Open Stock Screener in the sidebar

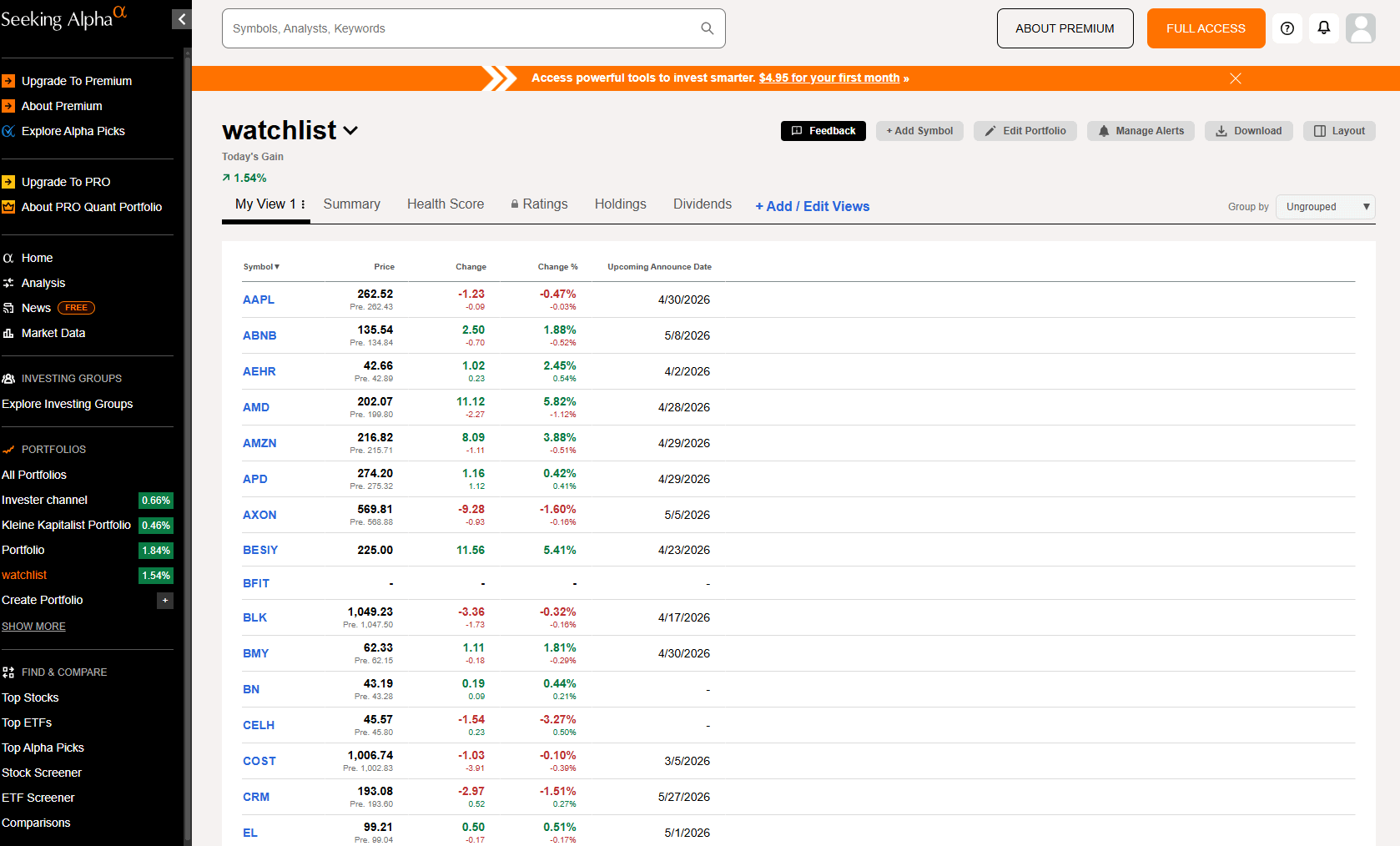coord(42,773)
